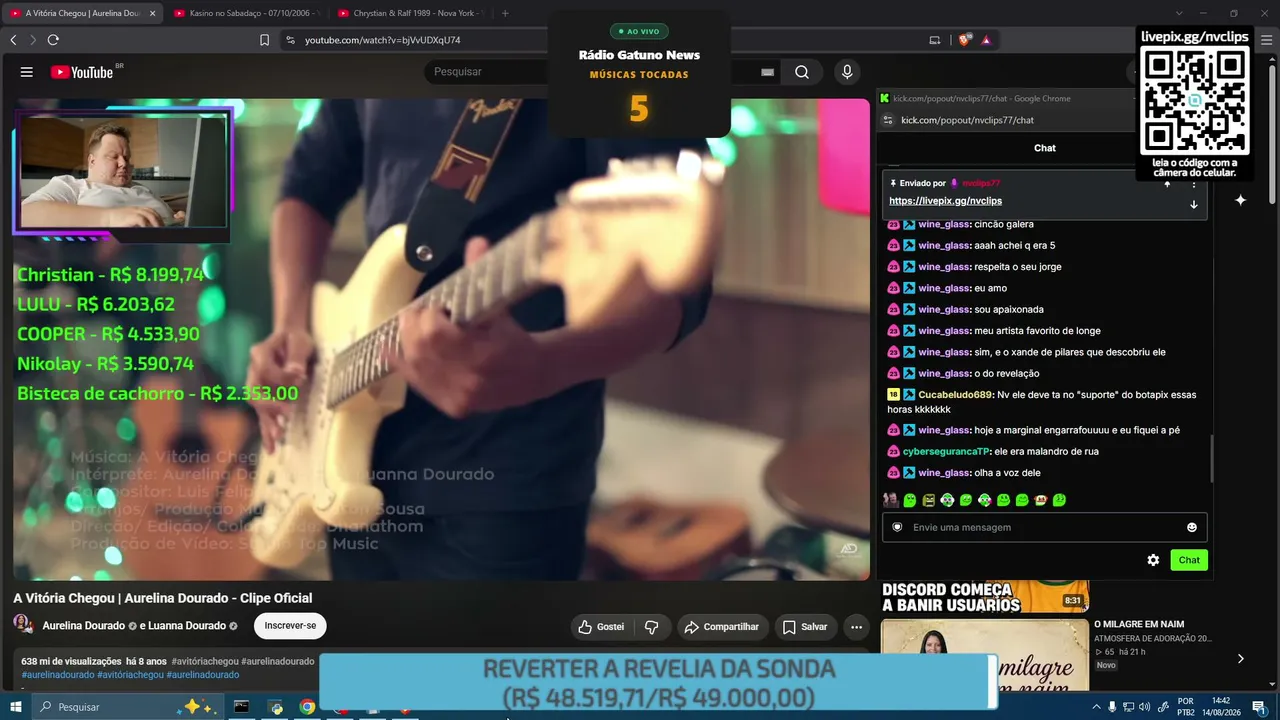Go to the YouTube home logo
The height and width of the screenshot is (720, 1280).
pyautogui.click(x=82, y=72)
